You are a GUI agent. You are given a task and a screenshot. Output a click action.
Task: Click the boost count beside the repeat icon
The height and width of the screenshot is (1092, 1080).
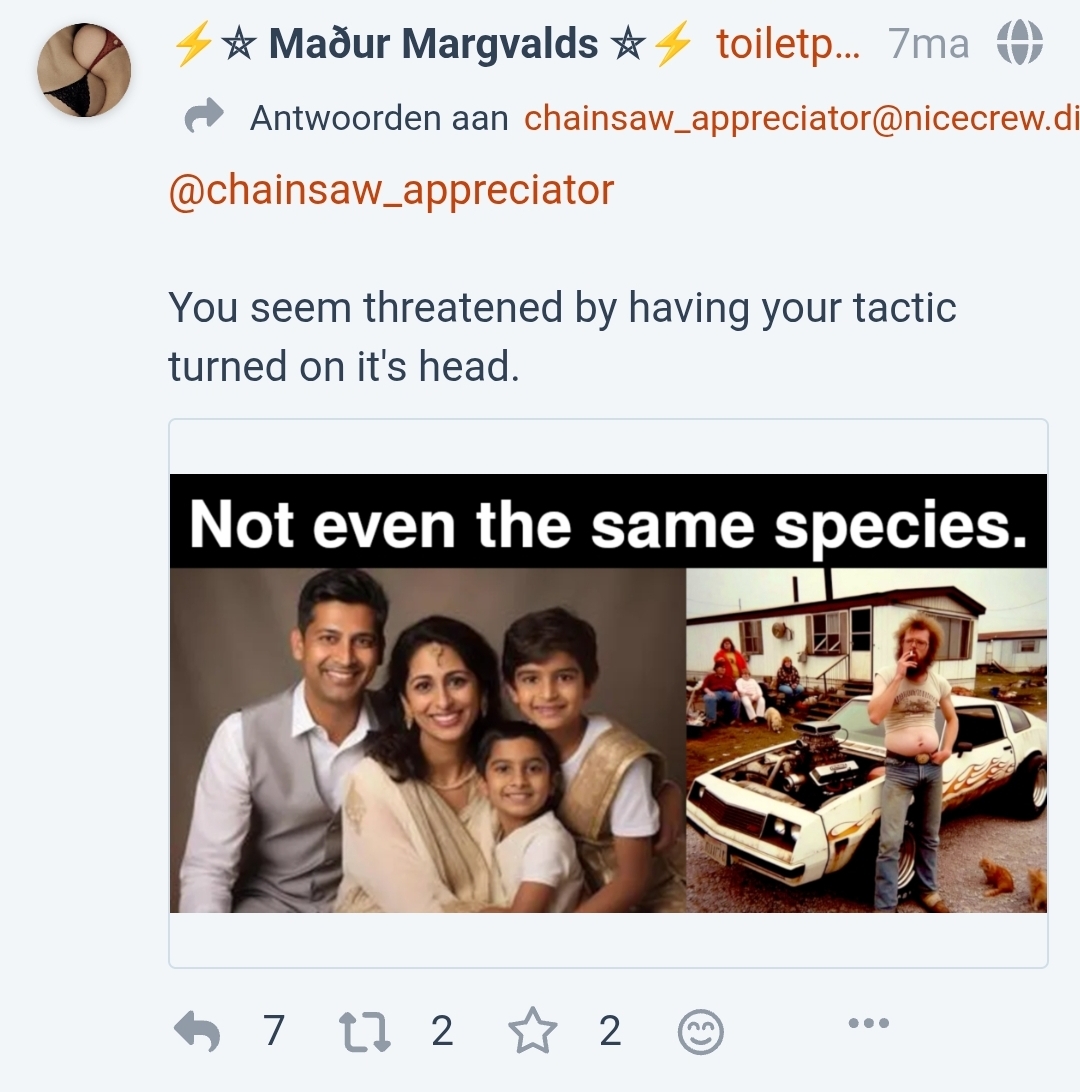pos(442,1031)
